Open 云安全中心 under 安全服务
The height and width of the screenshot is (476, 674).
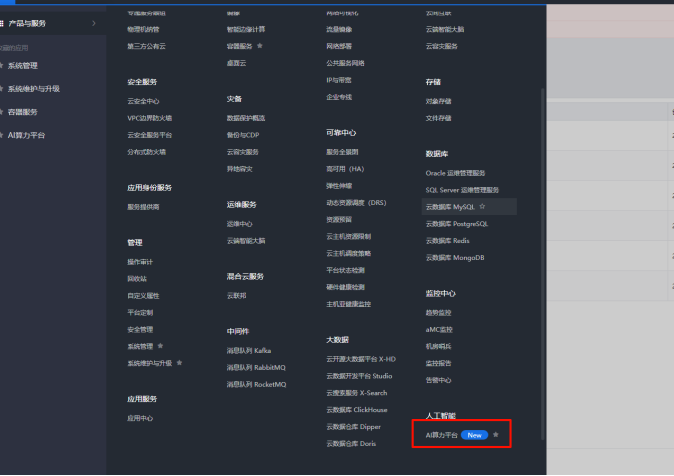point(143,101)
